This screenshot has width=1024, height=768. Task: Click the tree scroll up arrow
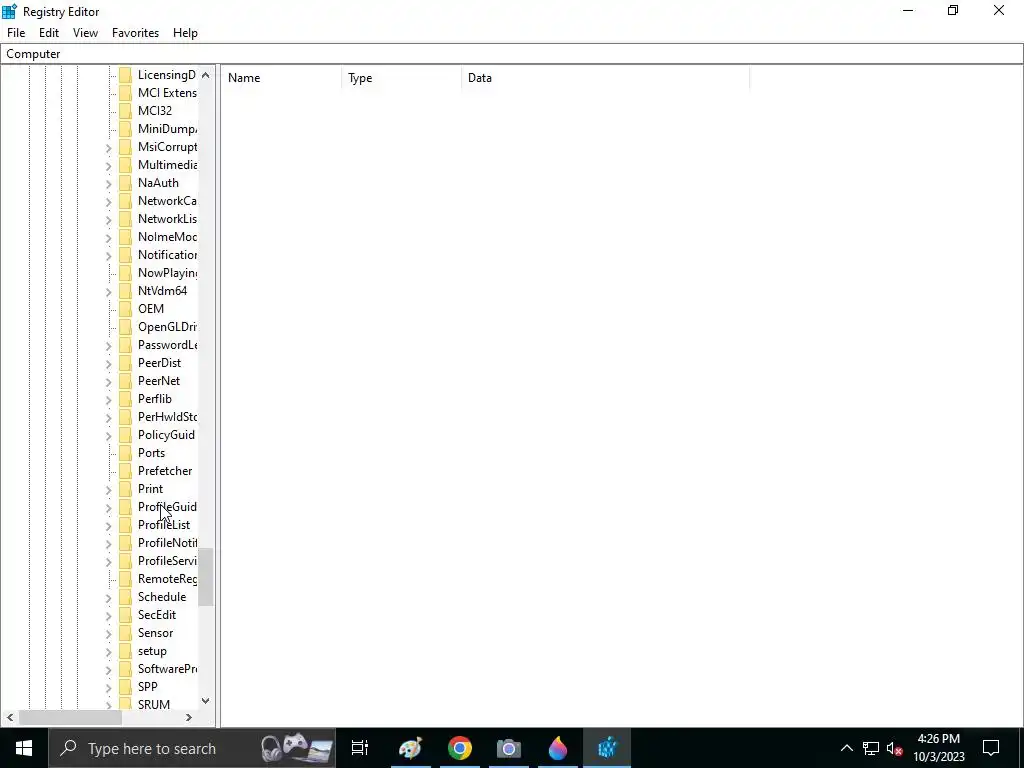(206, 75)
